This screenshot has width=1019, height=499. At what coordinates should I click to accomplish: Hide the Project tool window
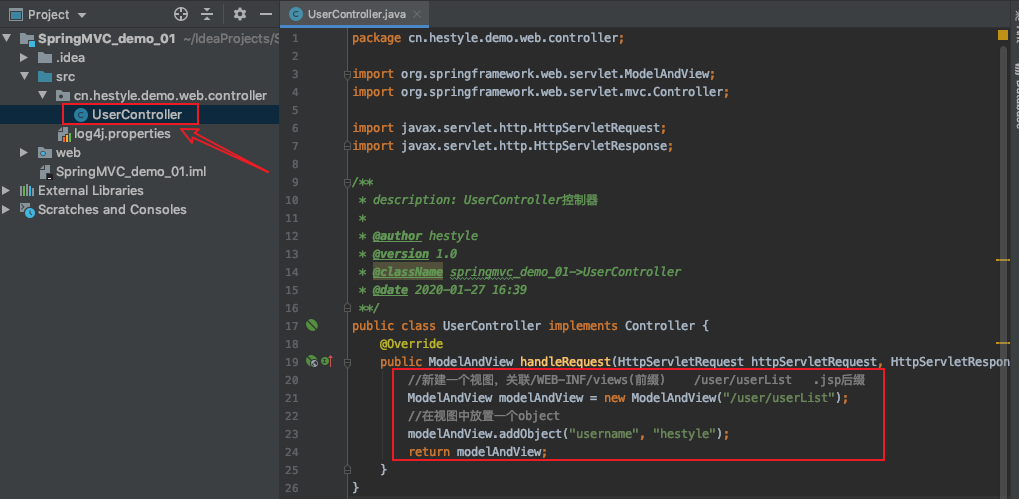click(x=265, y=14)
